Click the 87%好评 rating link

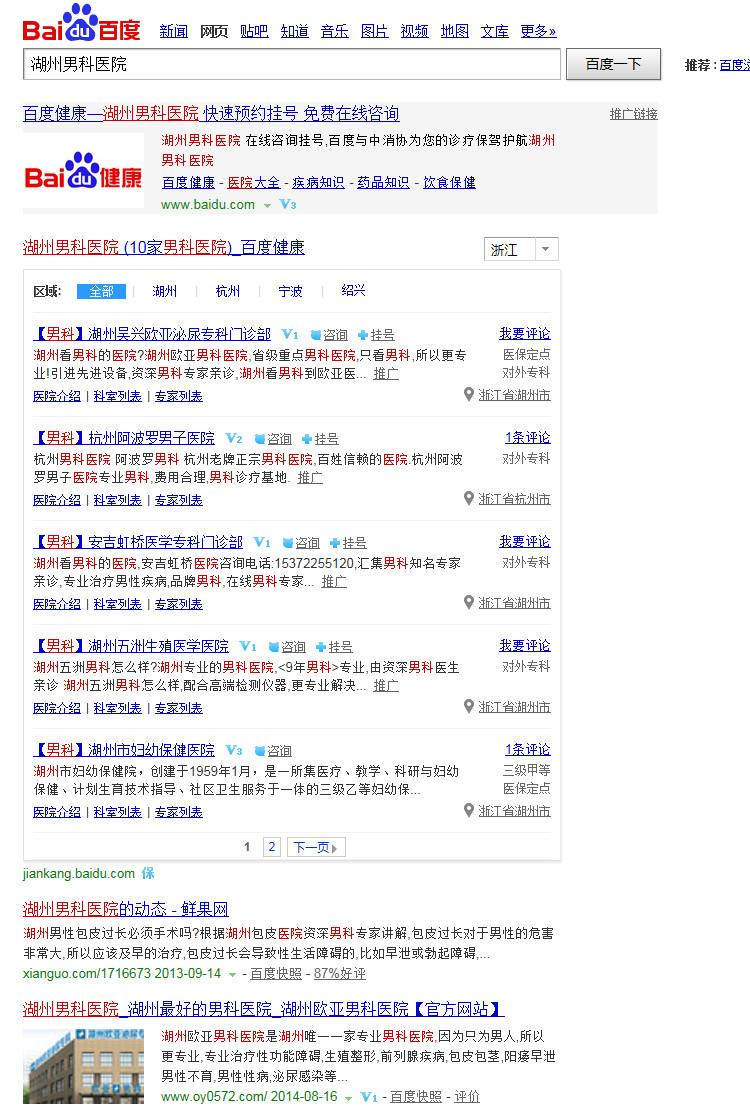[340, 974]
